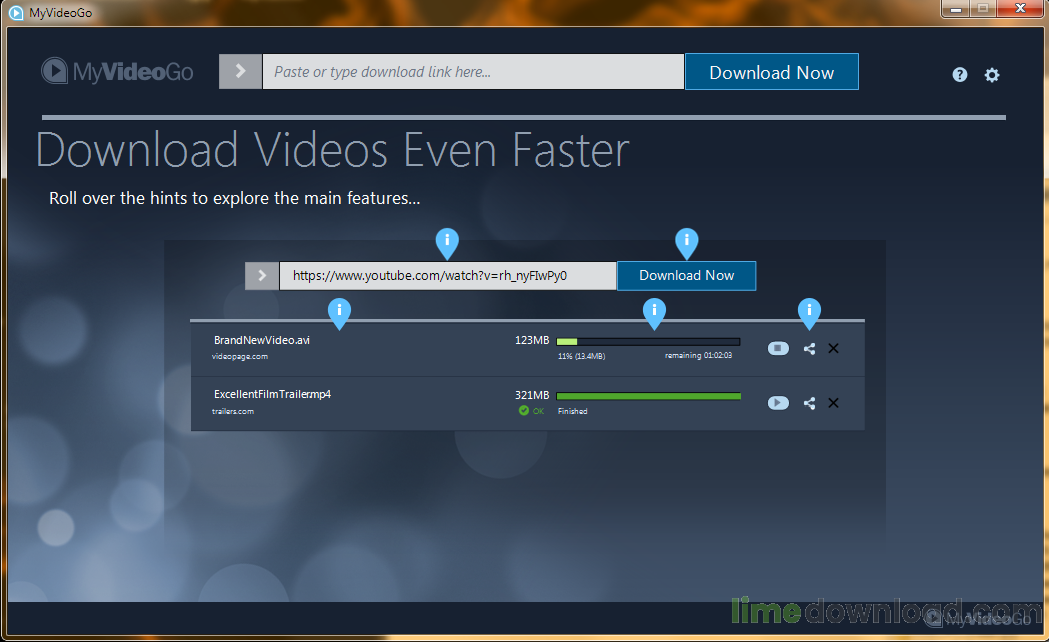
Task: Stop the BrandNewVideo.avi download
Action: [x=778, y=348]
